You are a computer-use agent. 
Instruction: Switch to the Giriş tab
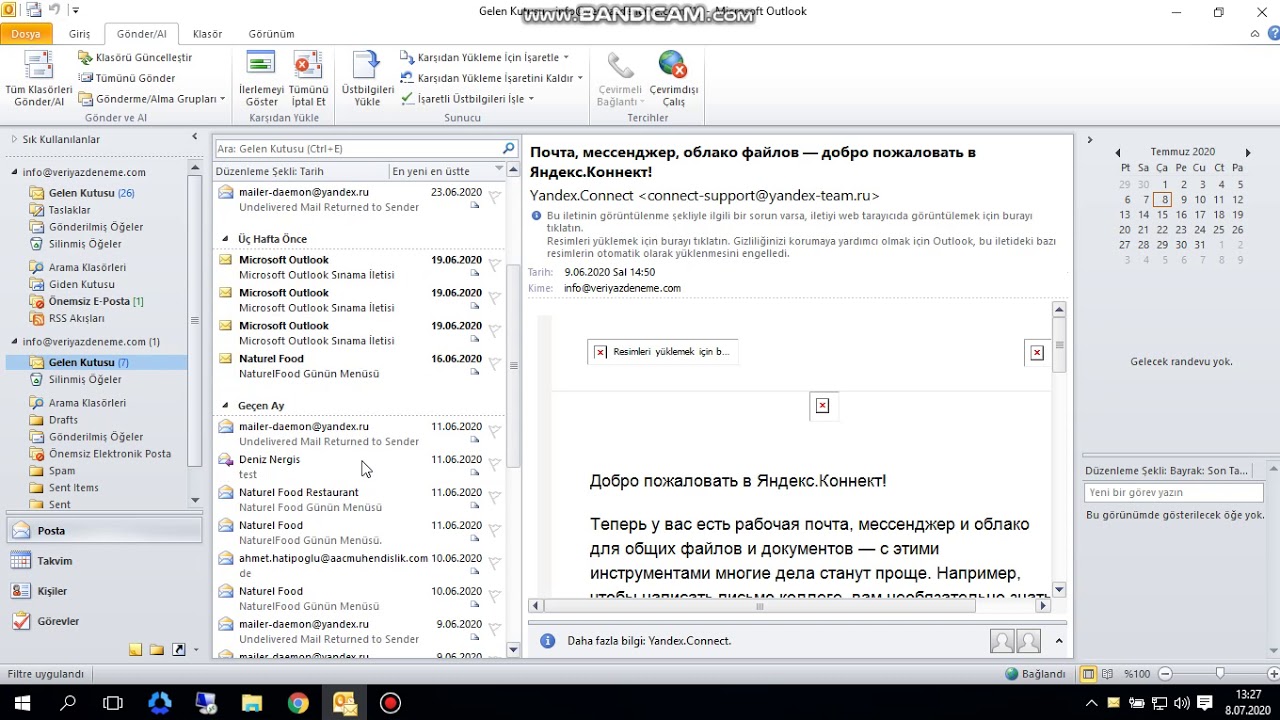(79, 34)
